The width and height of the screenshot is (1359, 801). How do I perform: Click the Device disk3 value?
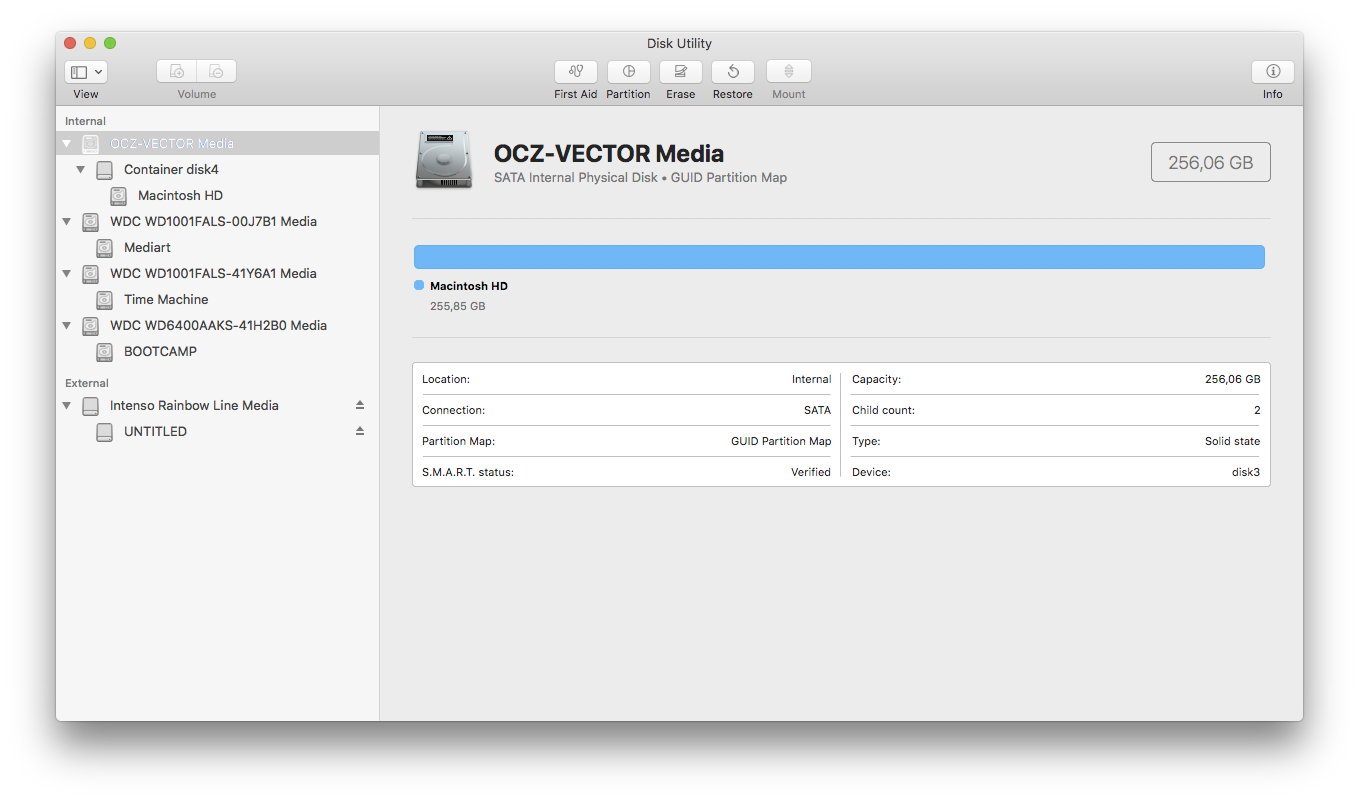point(1246,472)
